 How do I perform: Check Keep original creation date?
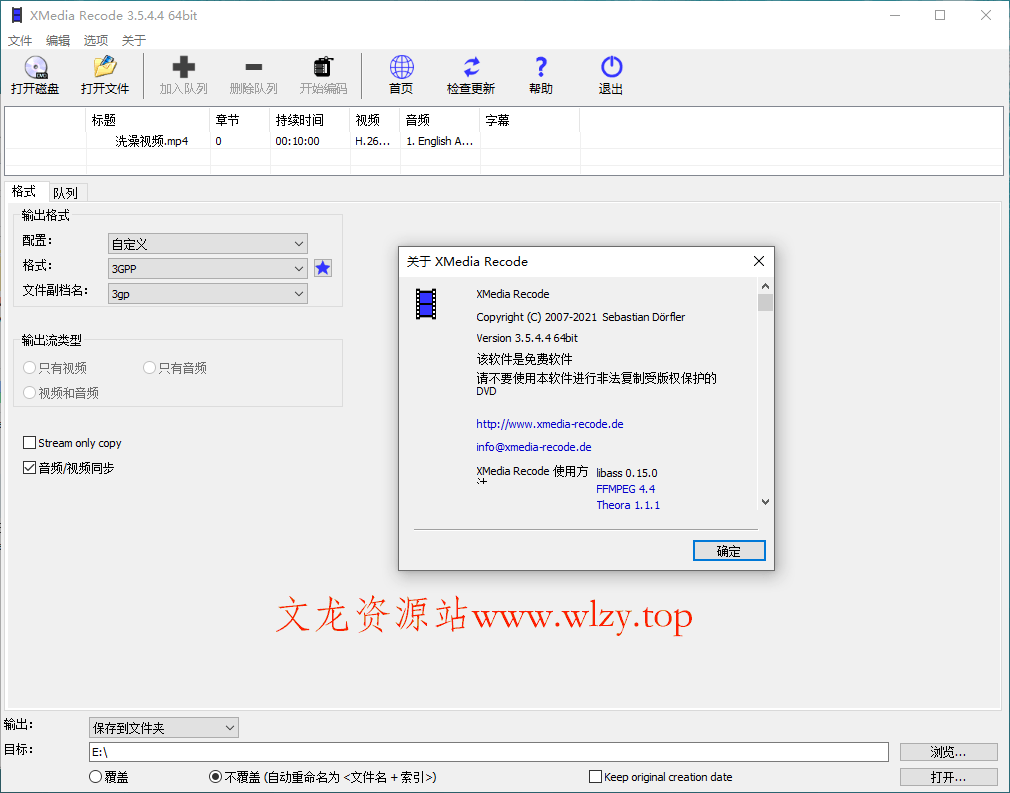(x=594, y=776)
